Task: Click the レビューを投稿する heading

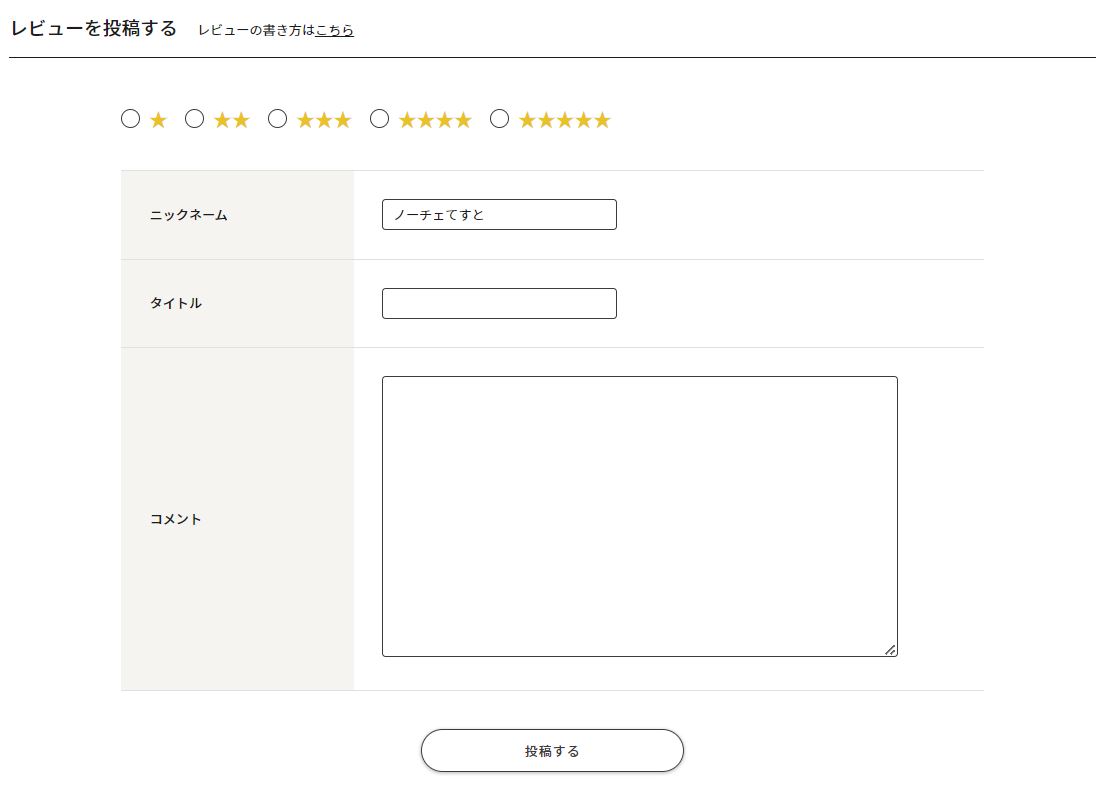Action: click(x=94, y=28)
